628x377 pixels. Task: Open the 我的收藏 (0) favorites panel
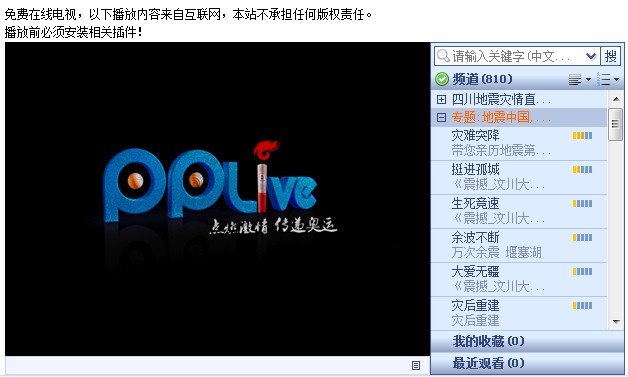click(527, 342)
